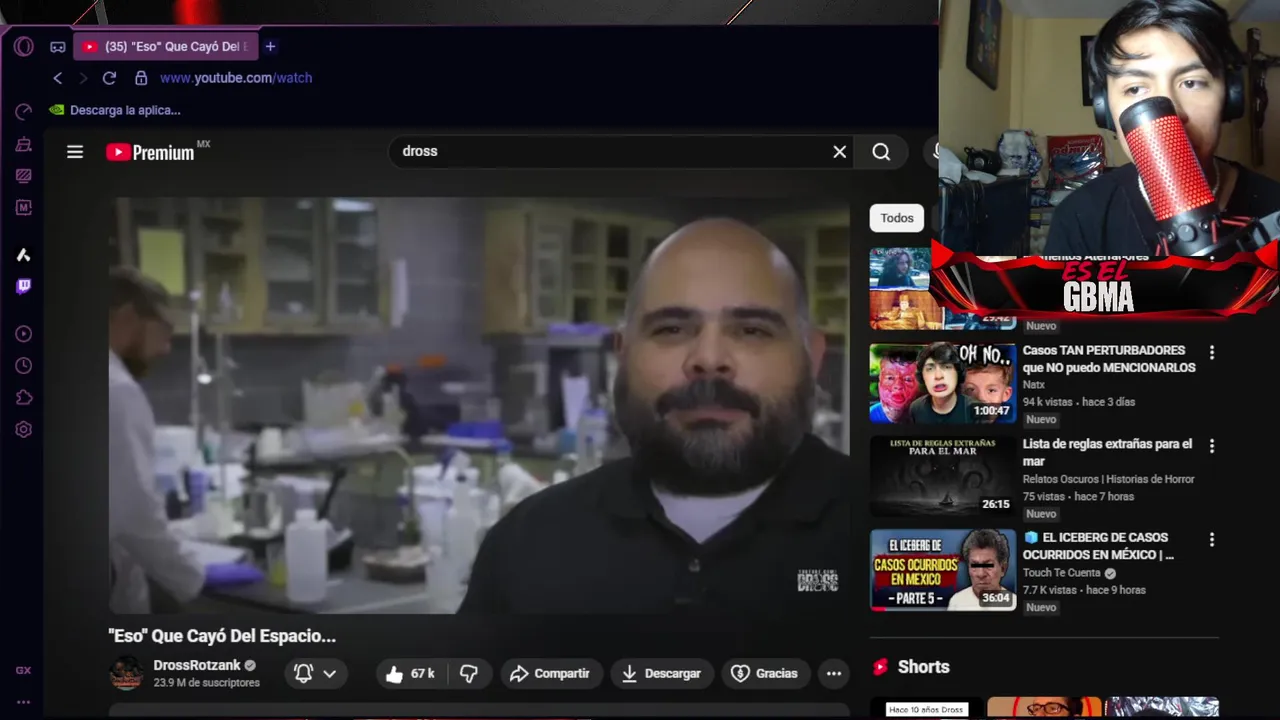
Task: Click the youtube.com/watch address bar
Action: (x=236, y=78)
